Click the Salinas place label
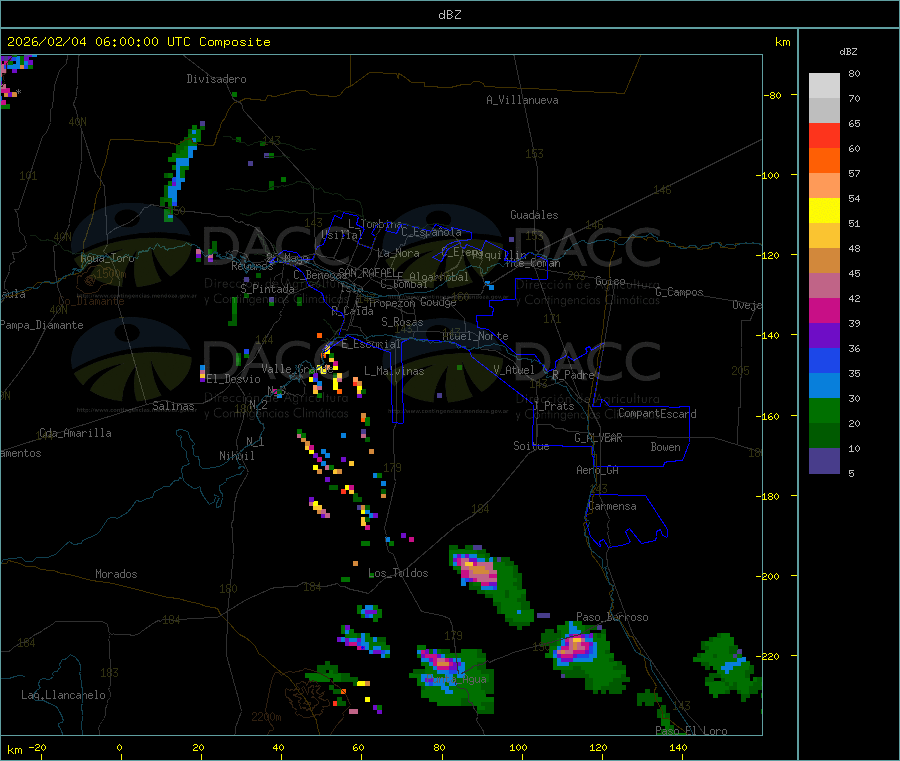 173,406
